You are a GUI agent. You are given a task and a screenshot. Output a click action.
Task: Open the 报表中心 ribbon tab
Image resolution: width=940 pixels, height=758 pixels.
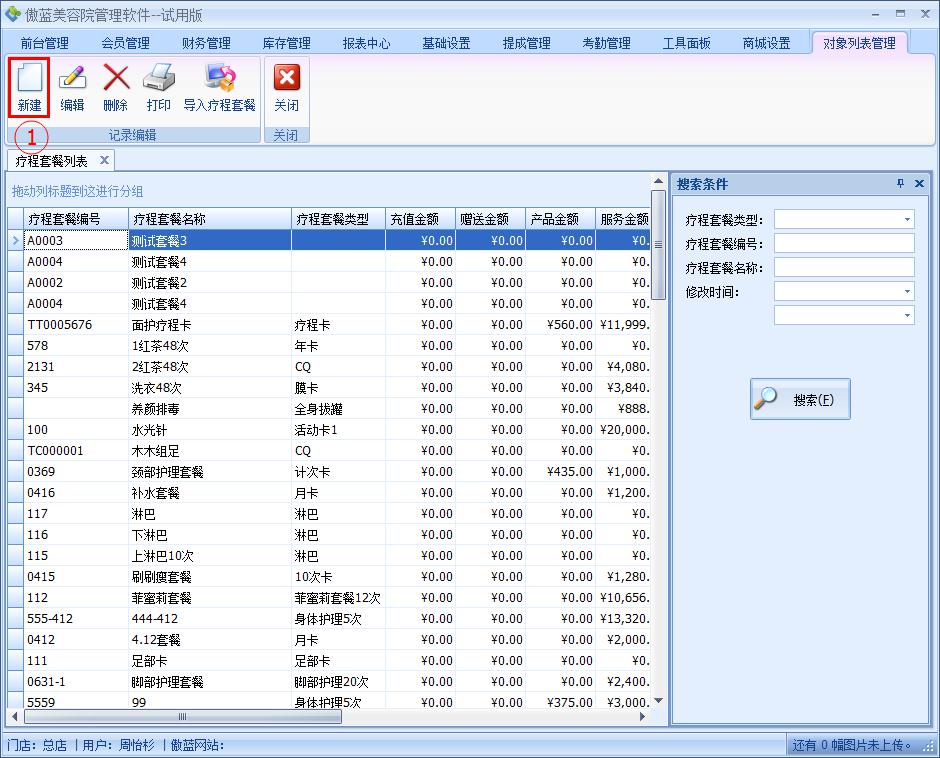pyautogui.click(x=367, y=43)
